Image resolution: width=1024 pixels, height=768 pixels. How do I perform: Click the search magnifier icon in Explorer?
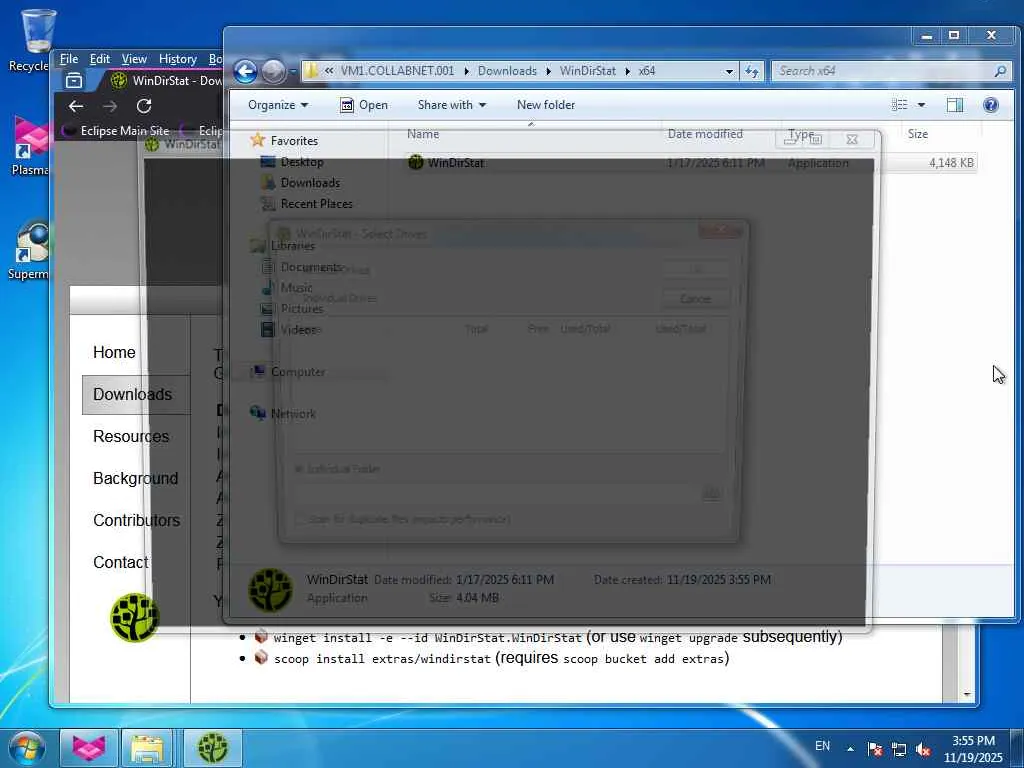click(x=1000, y=71)
